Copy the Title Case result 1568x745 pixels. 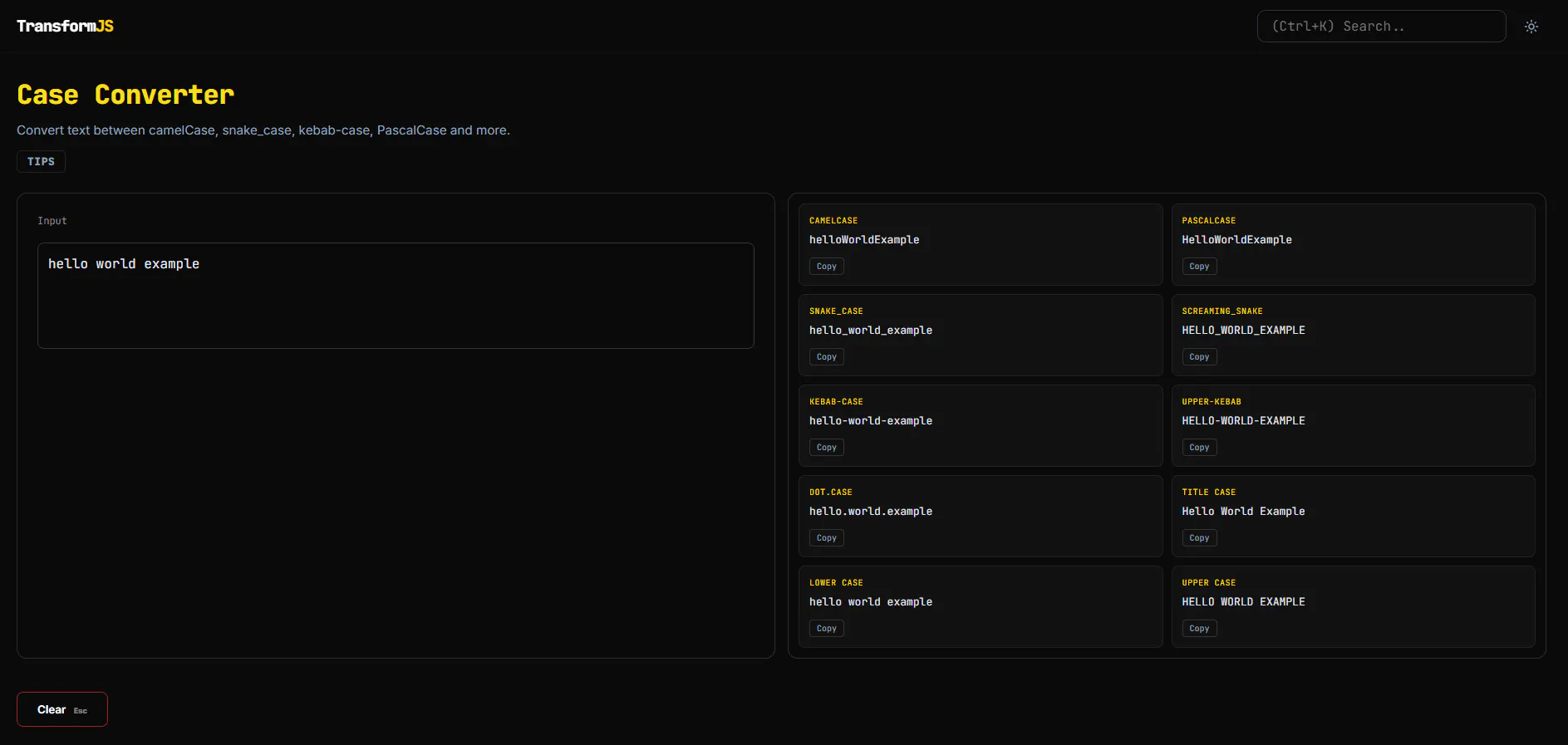click(1198, 538)
